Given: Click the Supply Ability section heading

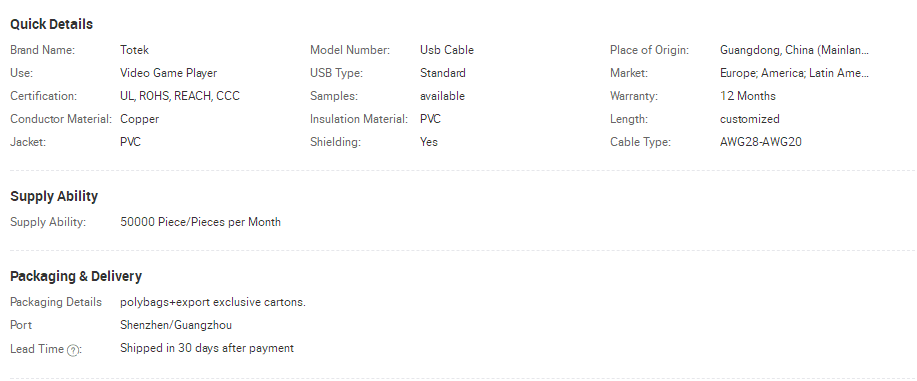Looking at the screenshot, I should pyautogui.click(x=54, y=196).
